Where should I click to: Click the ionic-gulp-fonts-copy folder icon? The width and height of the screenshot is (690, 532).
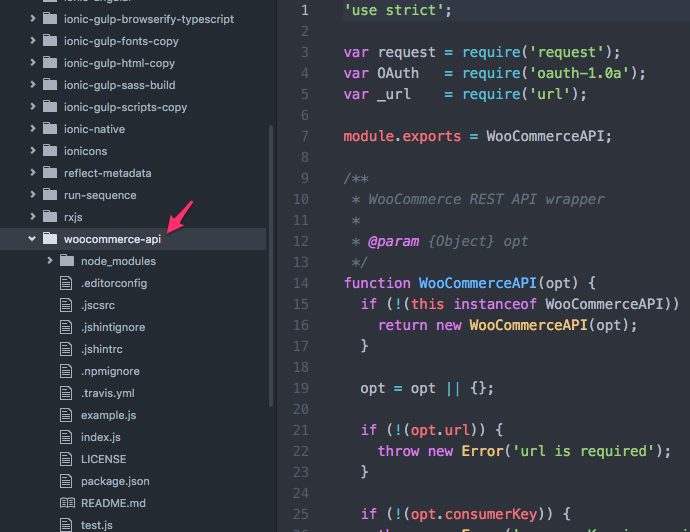click(x=50, y=40)
